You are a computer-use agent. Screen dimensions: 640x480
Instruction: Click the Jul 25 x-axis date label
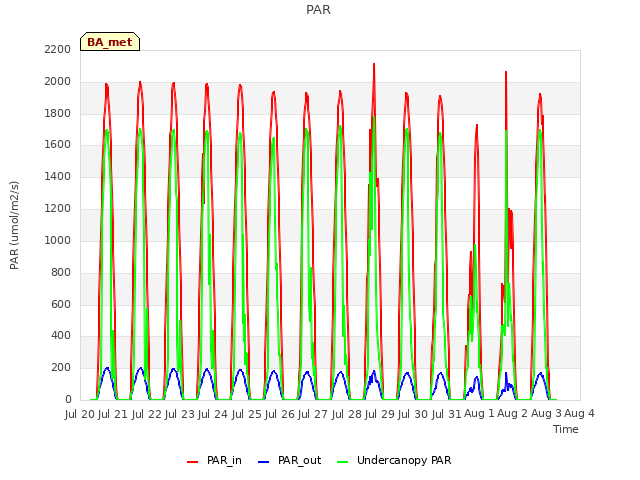[247, 414]
